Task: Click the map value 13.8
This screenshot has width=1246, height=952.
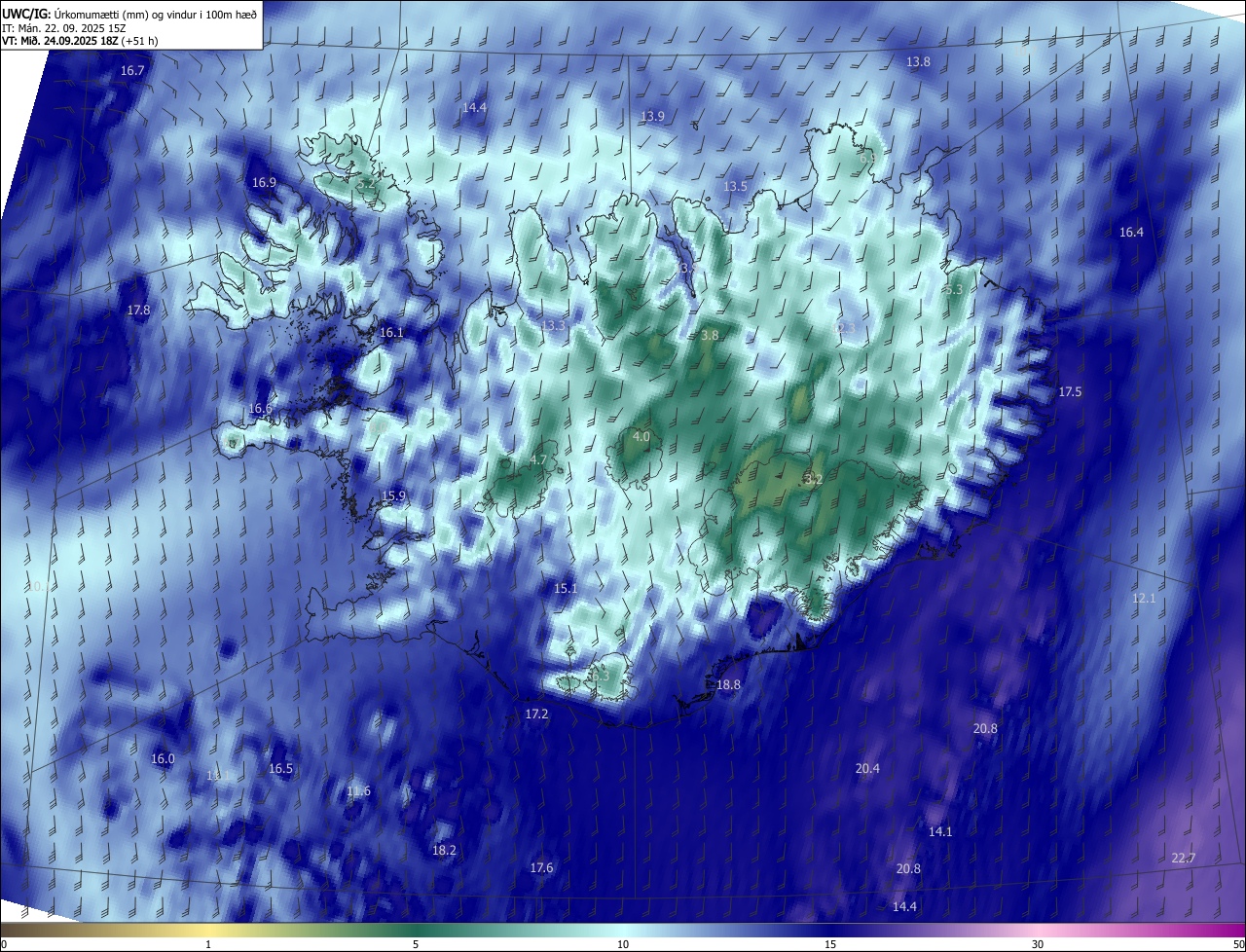Action: pyautogui.click(x=918, y=61)
